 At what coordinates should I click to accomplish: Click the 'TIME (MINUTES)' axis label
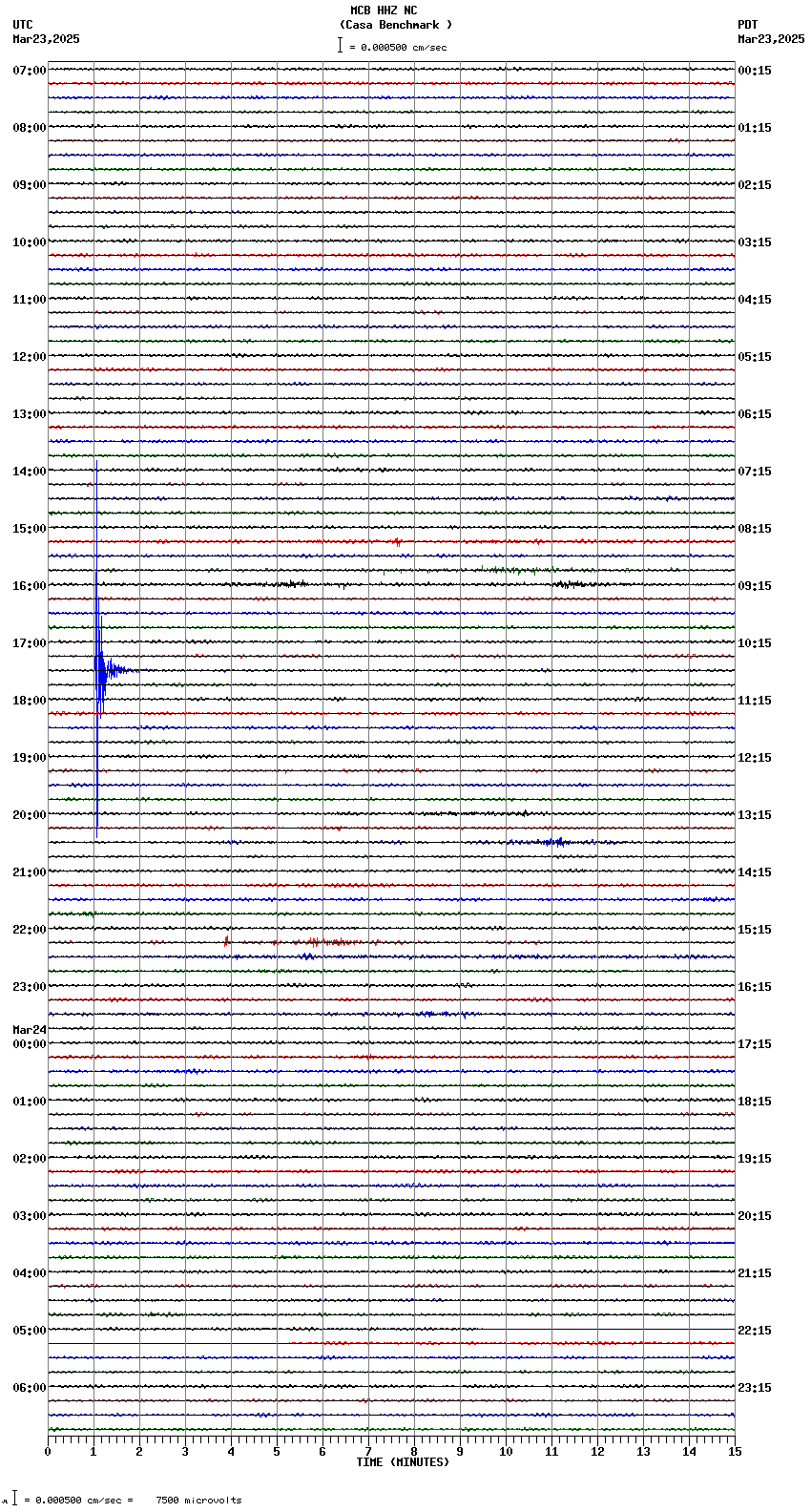(x=403, y=1462)
